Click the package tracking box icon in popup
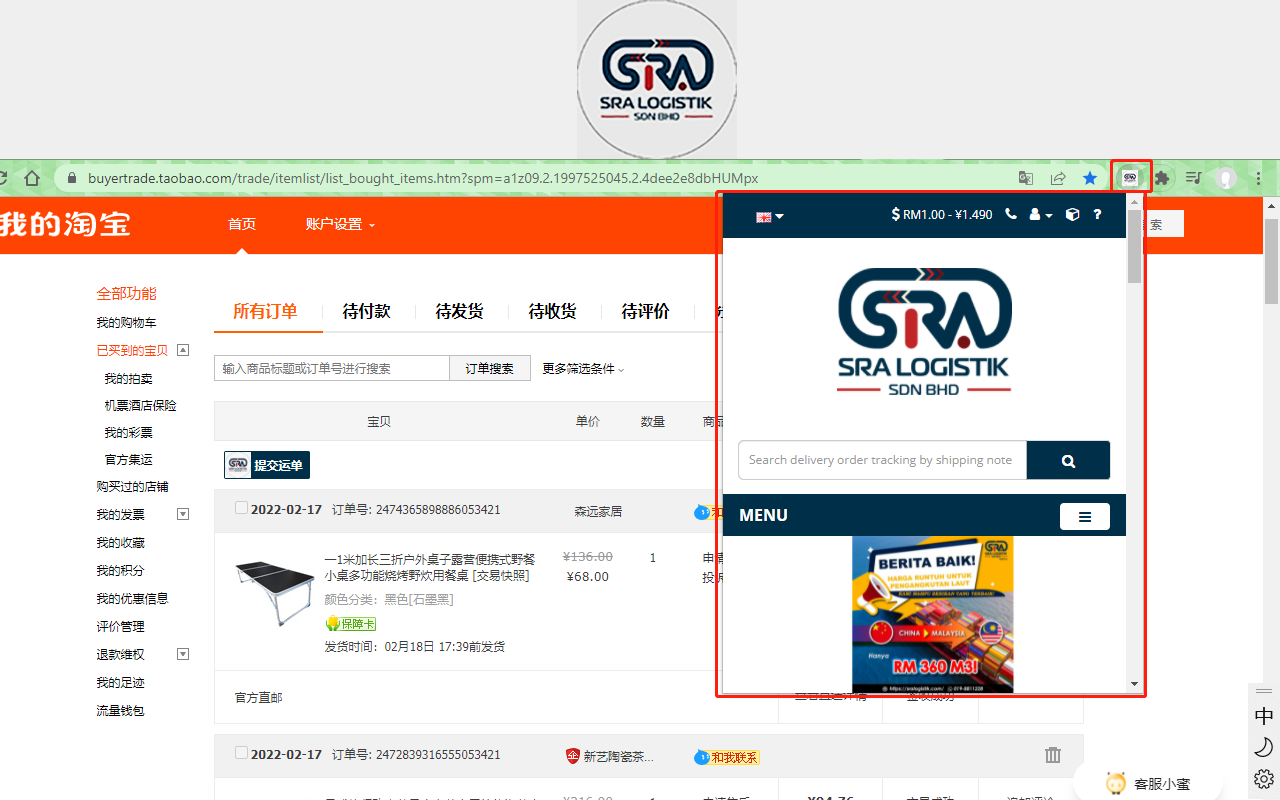 [x=1072, y=214]
